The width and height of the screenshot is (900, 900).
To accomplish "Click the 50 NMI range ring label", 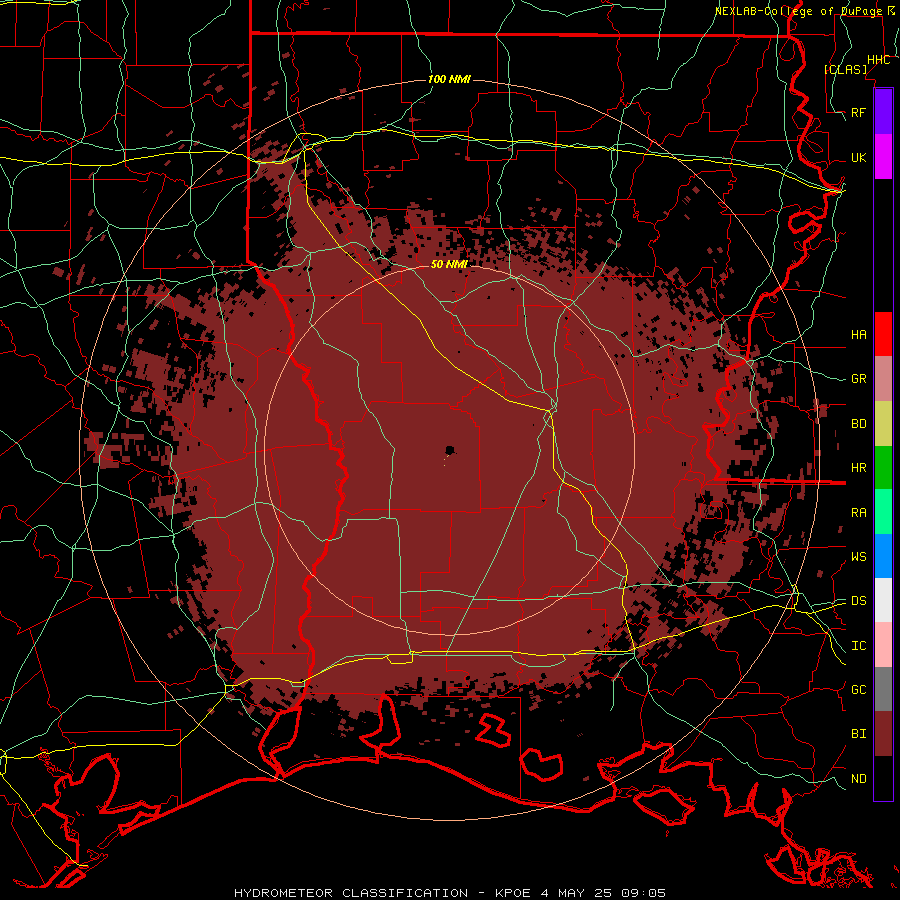I will tap(449, 264).
